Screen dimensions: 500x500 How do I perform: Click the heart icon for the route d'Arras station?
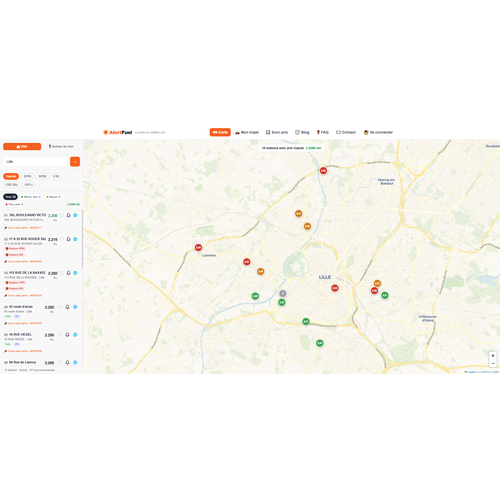pos(60,307)
